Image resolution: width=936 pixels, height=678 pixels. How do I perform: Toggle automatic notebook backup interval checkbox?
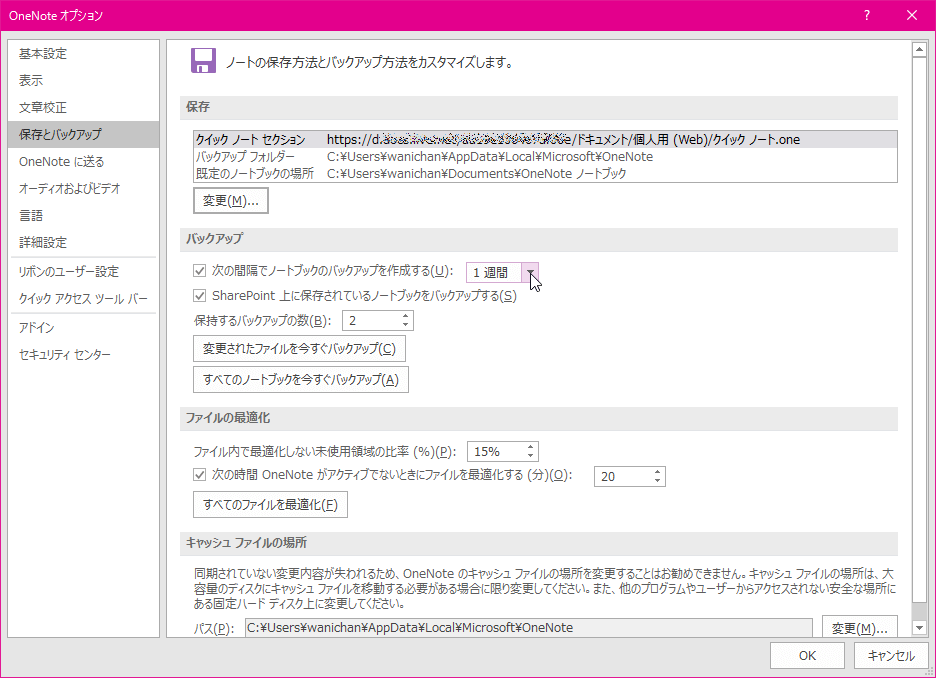point(199,271)
